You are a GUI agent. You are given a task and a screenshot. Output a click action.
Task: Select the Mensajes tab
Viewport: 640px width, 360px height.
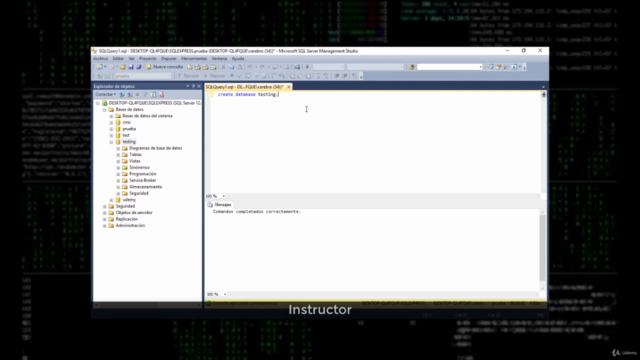220,204
